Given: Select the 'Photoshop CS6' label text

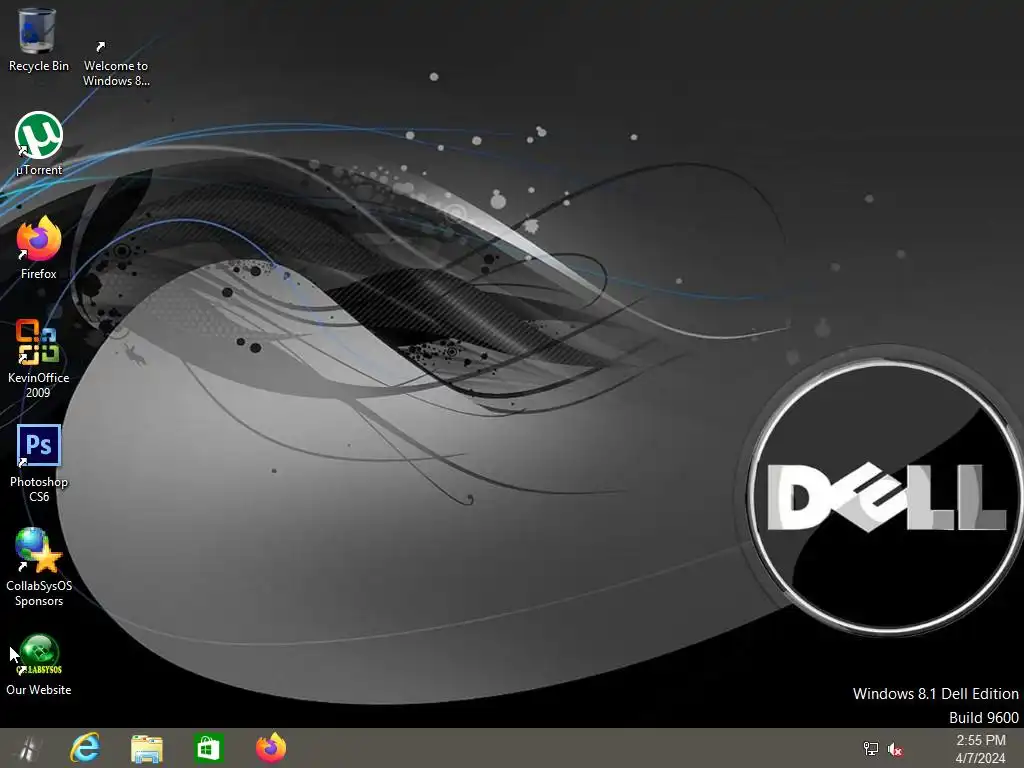Looking at the screenshot, I should click(x=39, y=489).
